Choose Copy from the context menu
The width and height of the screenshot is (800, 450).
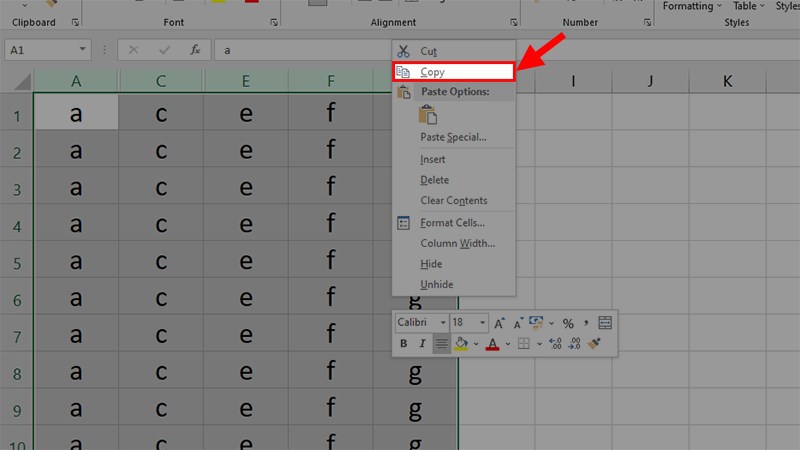[454, 72]
